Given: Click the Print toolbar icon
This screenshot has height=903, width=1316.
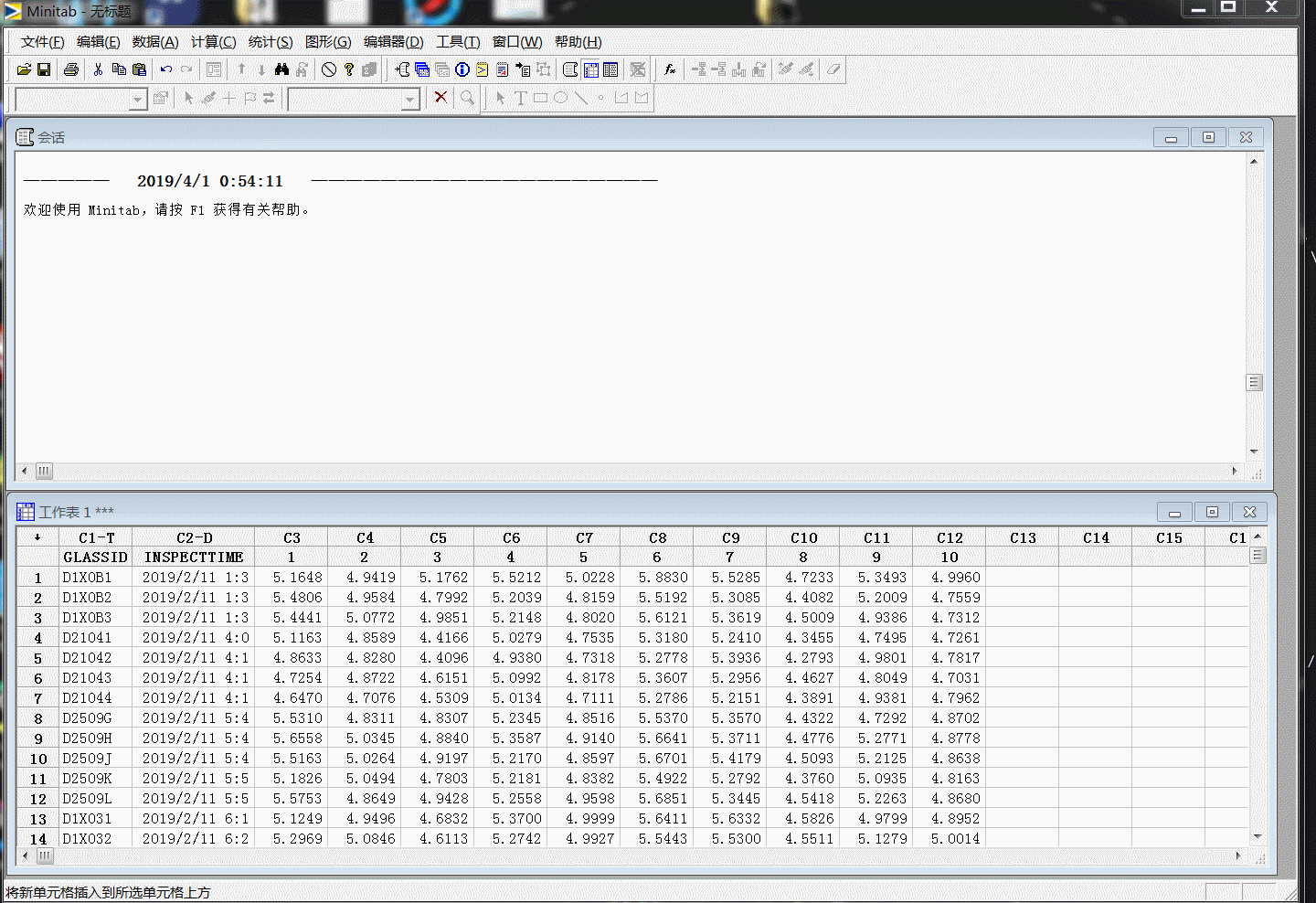Looking at the screenshot, I should click(x=71, y=69).
